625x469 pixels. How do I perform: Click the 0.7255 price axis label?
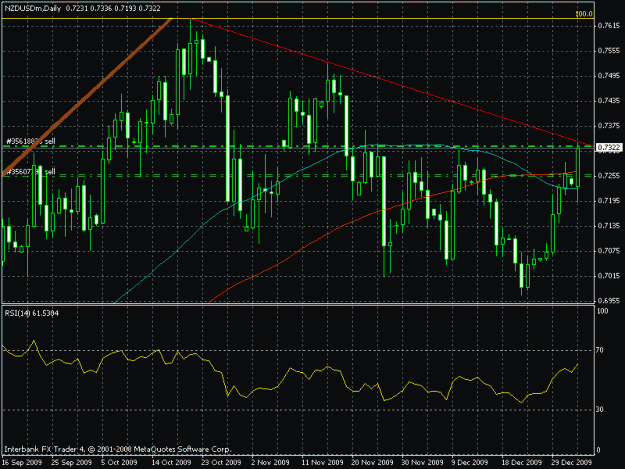tap(608, 176)
